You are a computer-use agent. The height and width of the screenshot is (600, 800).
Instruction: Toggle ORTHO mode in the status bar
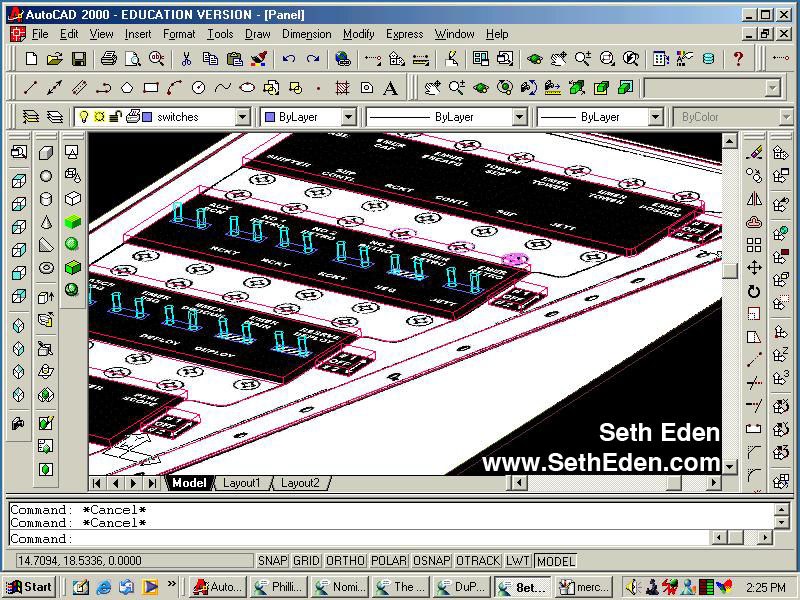(345, 561)
